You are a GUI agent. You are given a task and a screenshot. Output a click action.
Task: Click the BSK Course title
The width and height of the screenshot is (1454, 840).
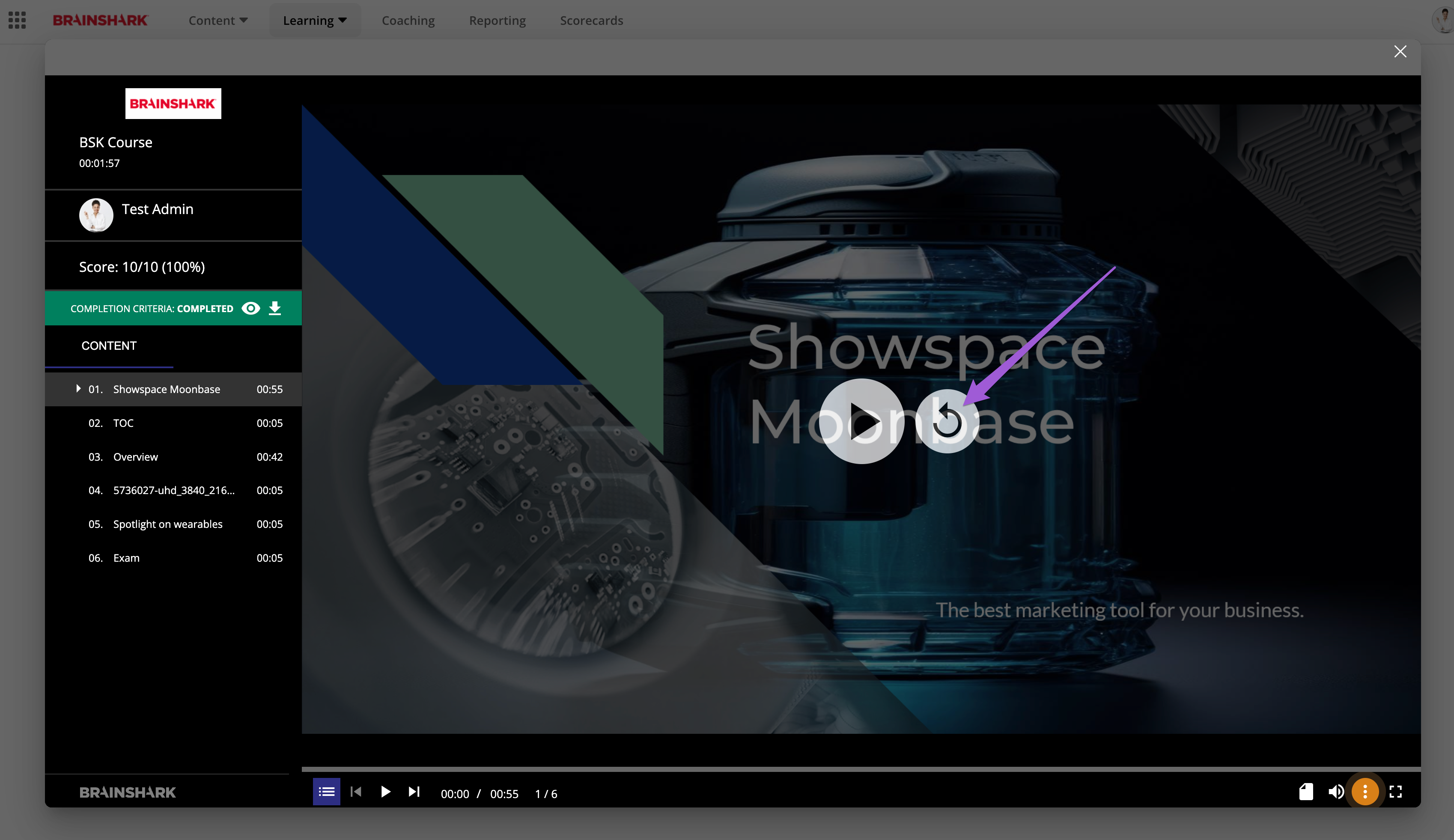click(x=115, y=142)
